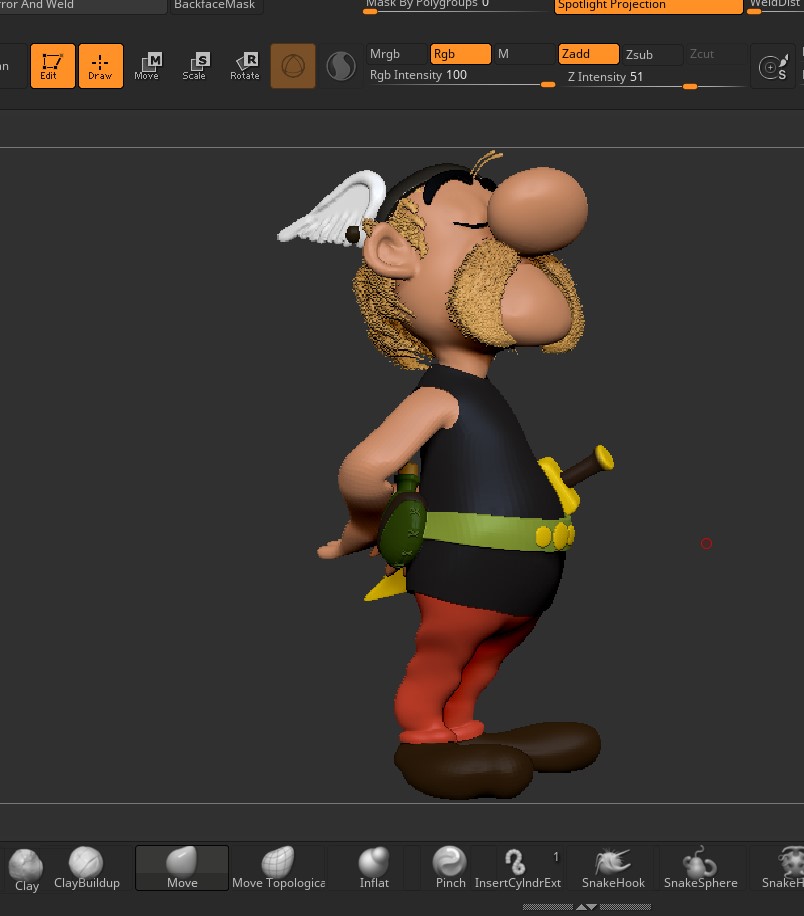Image resolution: width=804 pixels, height=916 pixels.
Task: Select the Inflat brush
Action: click(374, 868)
